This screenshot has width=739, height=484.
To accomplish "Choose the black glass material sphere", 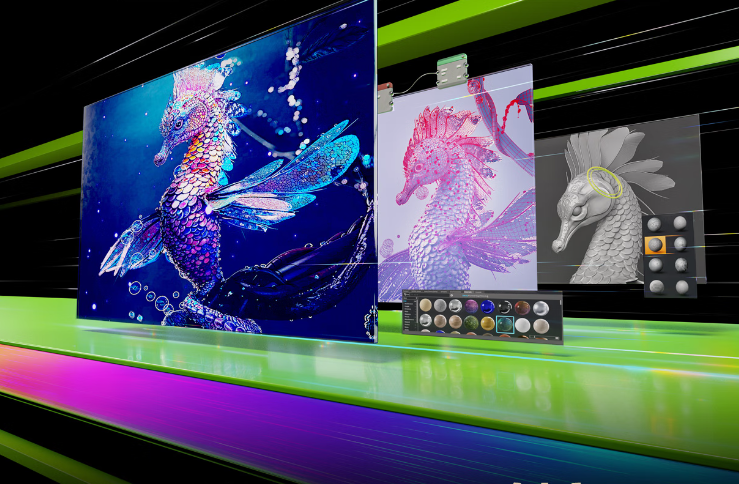I will coord(505,307).
